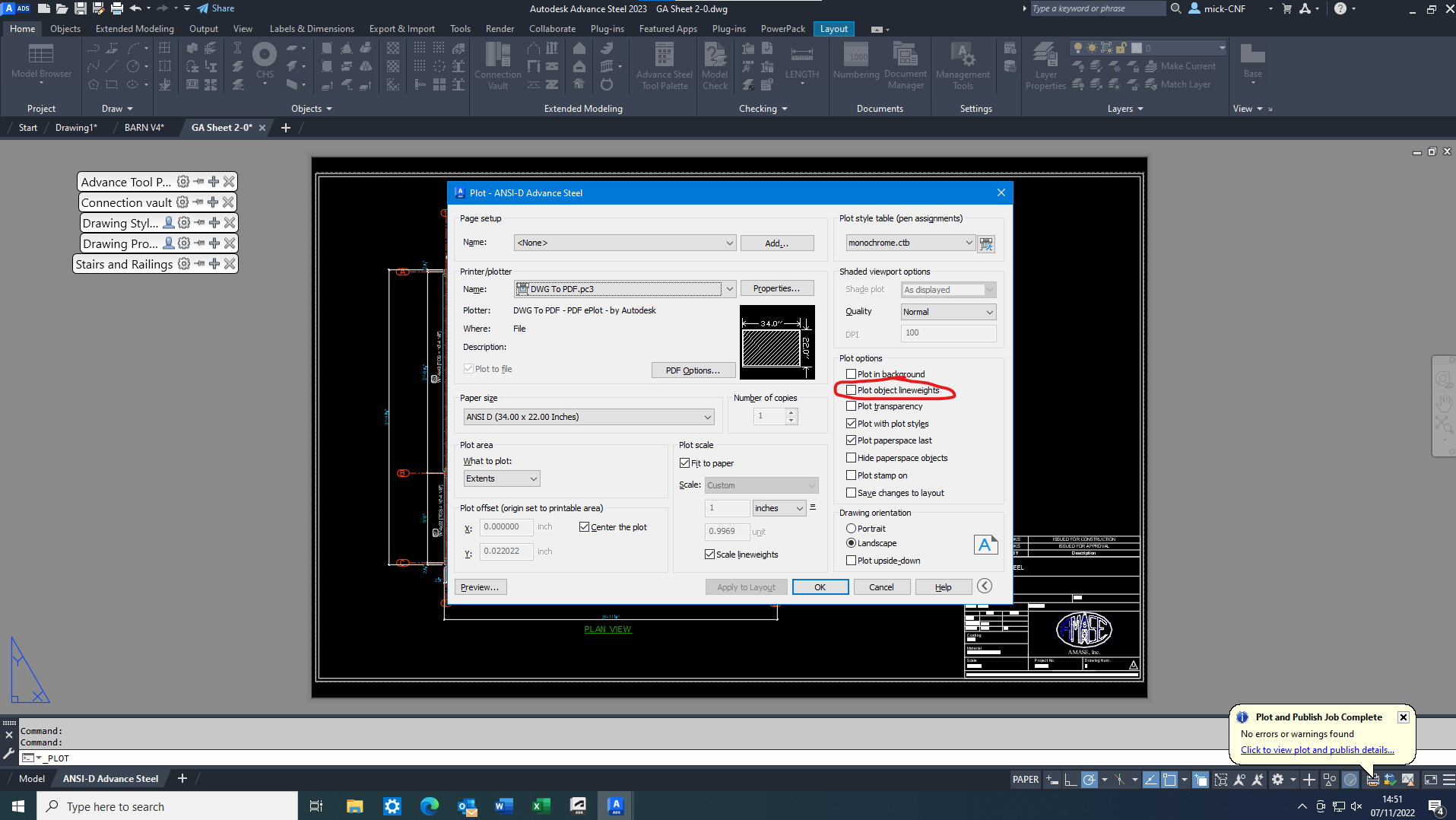1456x820 pixels.
Task: Open Excel from the Windows taskbar
Action: point(541,806)
